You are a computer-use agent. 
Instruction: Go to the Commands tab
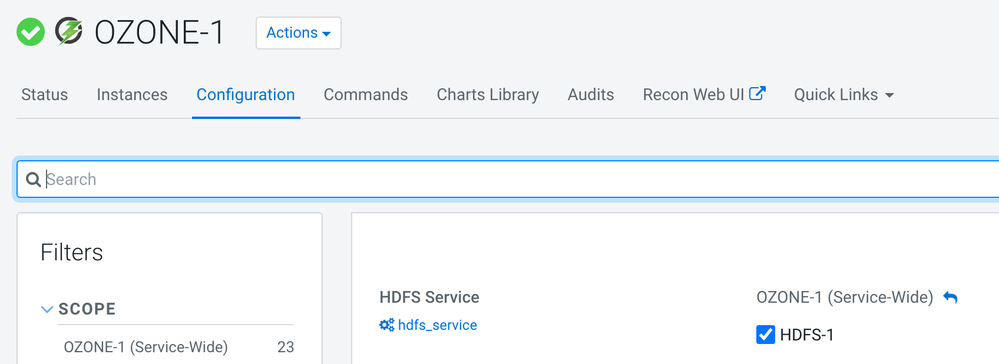pyautogui.click(x=366, y=95)
